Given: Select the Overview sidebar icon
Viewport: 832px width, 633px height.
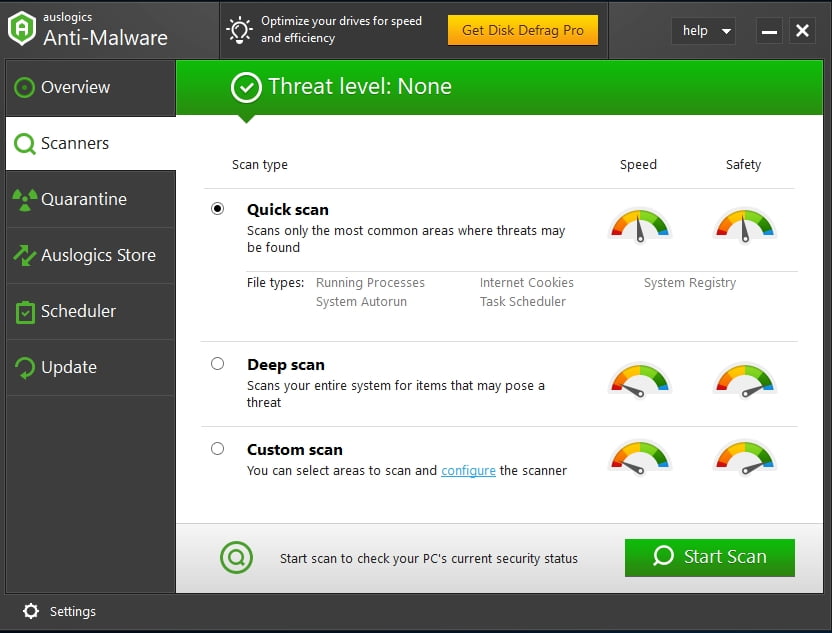Looking at the screenshot, I should click(22, 87).
